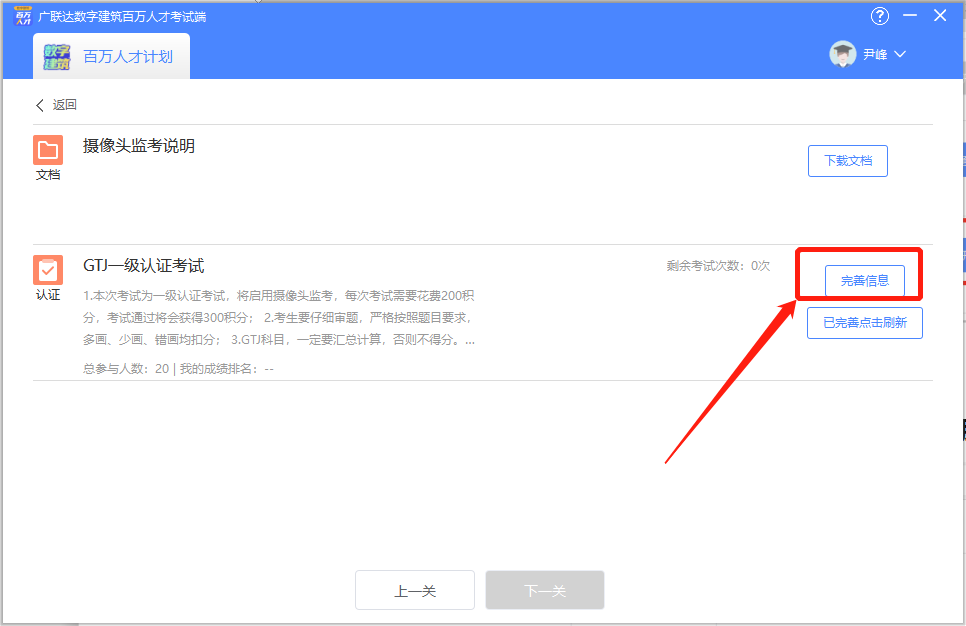Click the 总参与人数：20 statistics line
Image resolution: width=966 pixels, height=626 pixels.
pyautogui.click(x=179, y=368)
